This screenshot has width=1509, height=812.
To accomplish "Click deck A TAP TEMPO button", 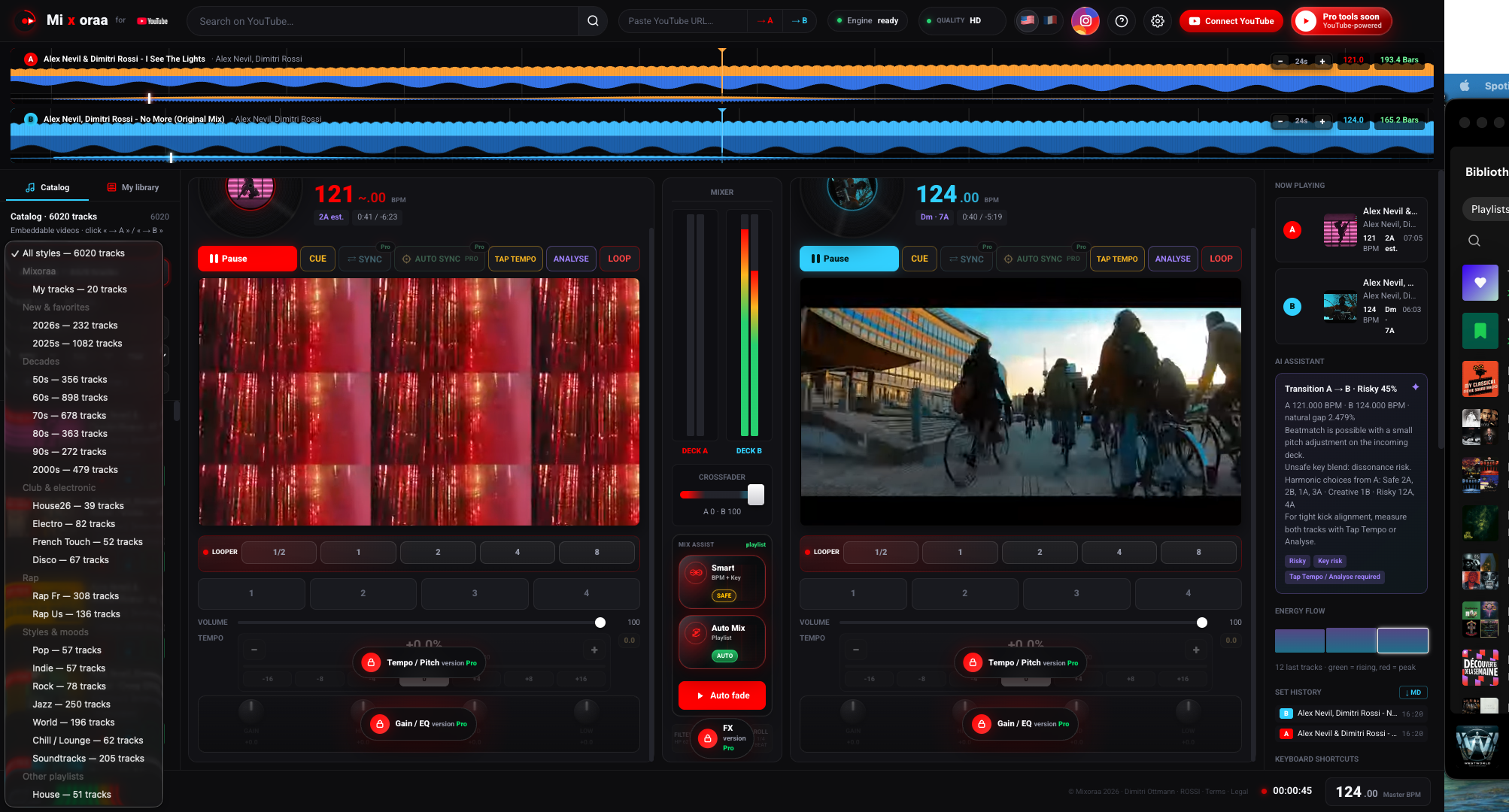I will (x=515, y=259).
